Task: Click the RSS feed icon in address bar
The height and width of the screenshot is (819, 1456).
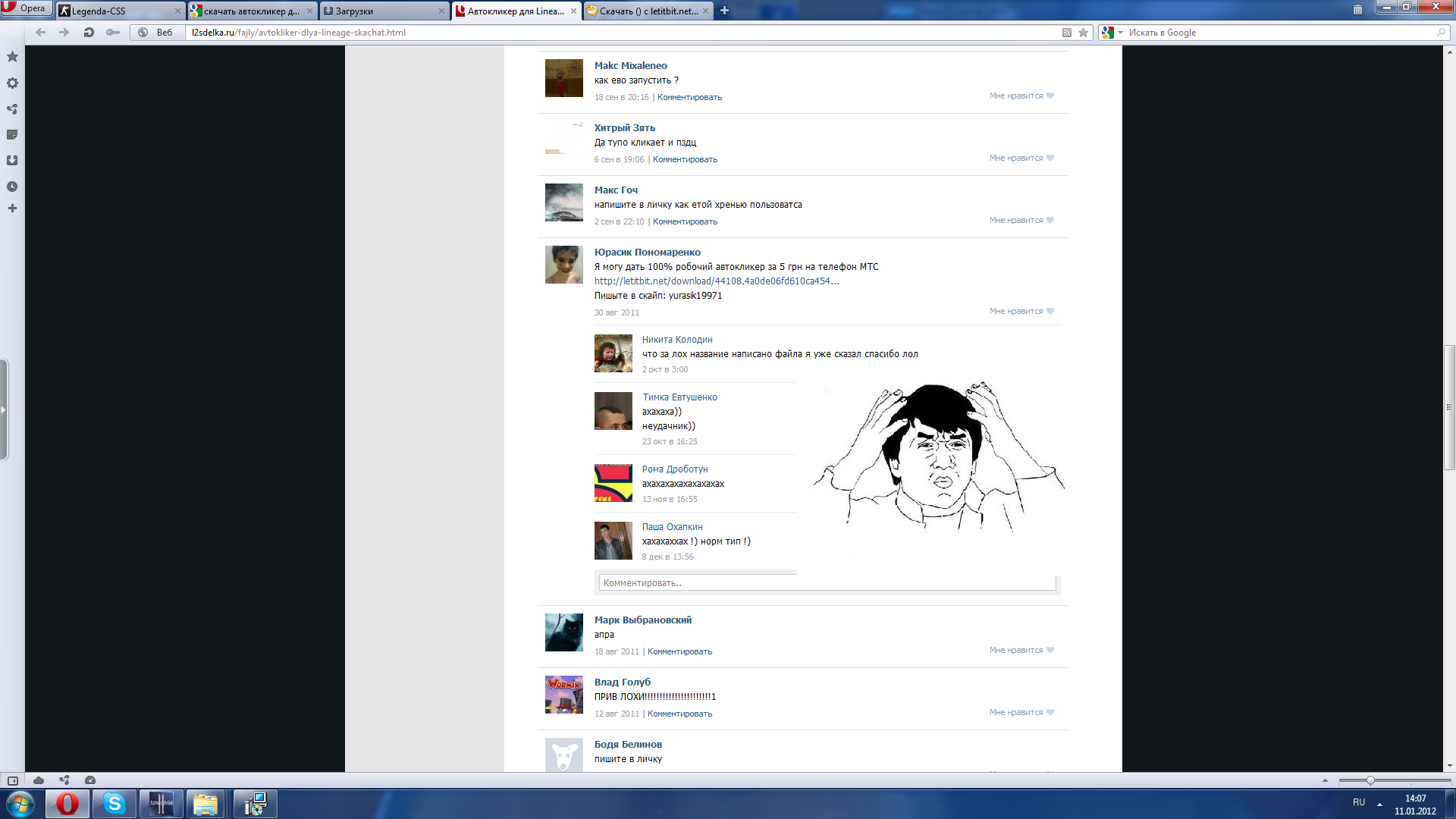Action: pyautogui.click(x=1066, y=33)
